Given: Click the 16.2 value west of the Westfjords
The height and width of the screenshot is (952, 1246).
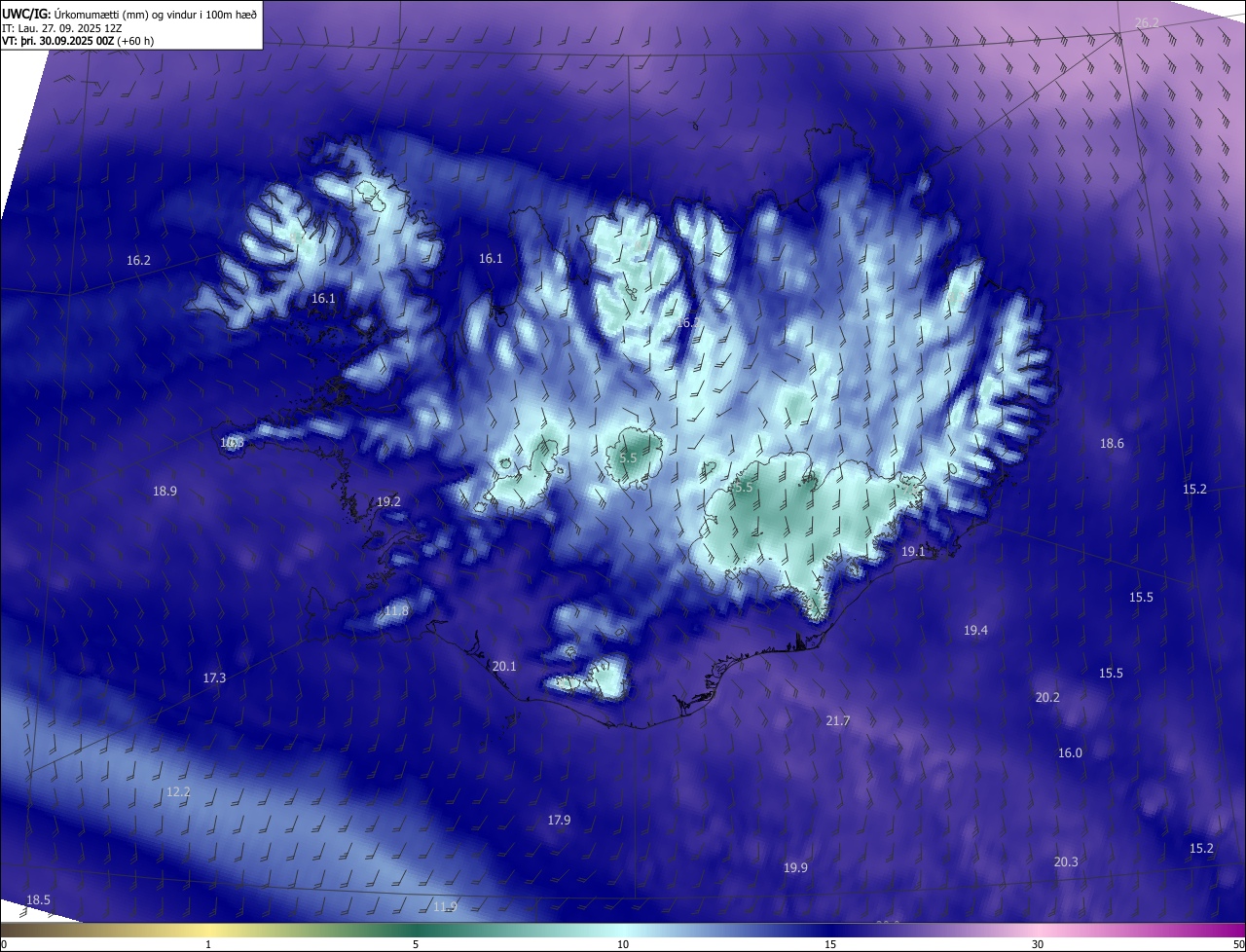Looking at the screenshot, I should pos(139,261).
